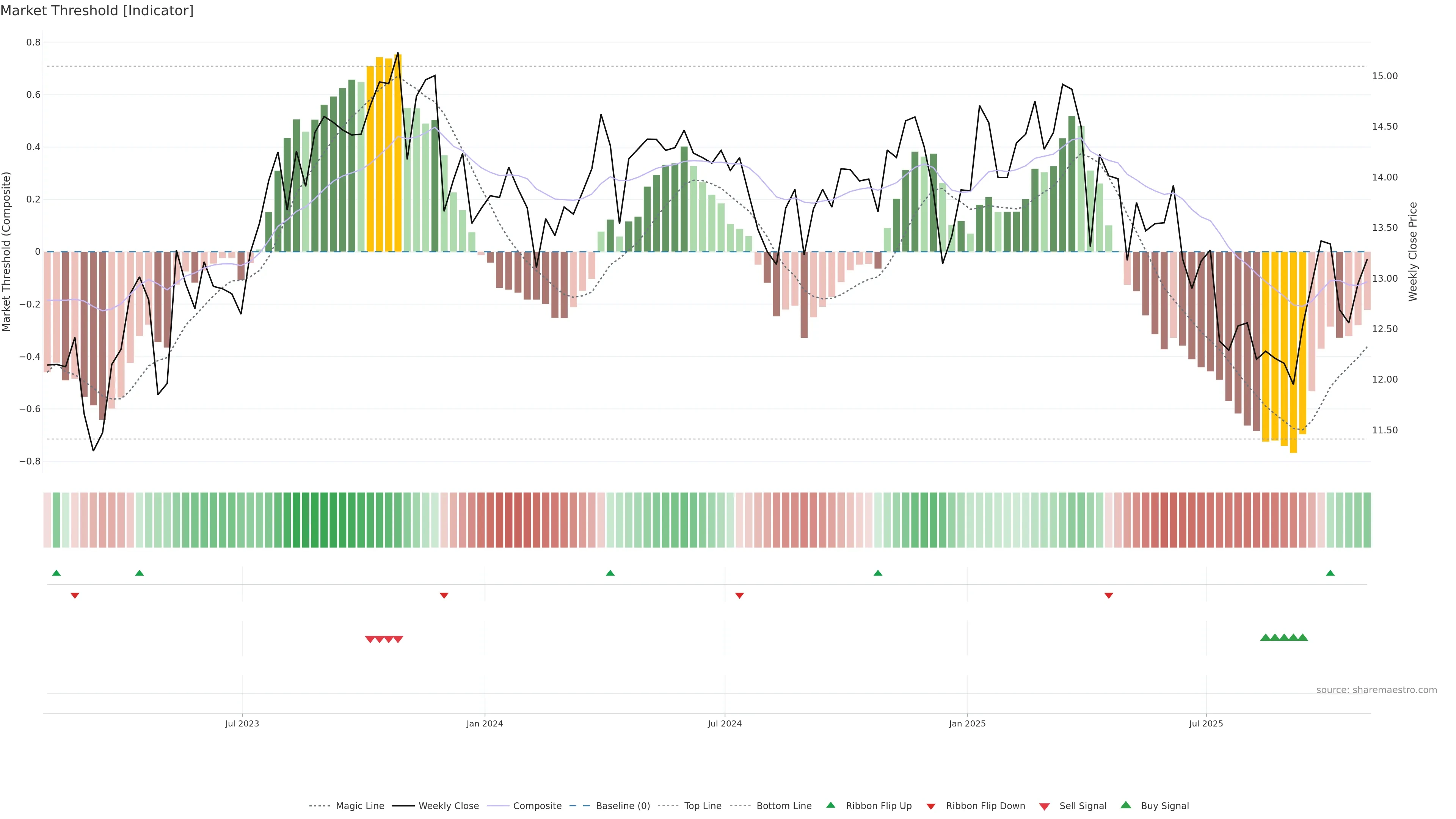Screen dimensions: 1456x819
Task: Toggle the Magic Line legend entry
Action: [359, 806]
